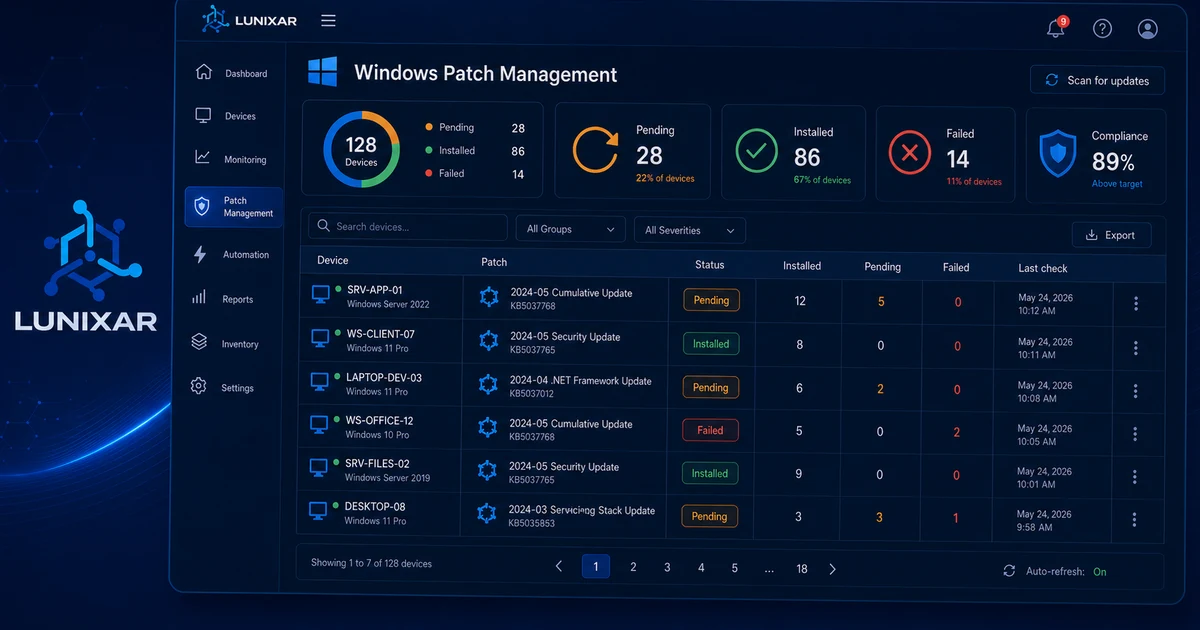The image size is (1200, 630).
Task: Select page 3 in pagination
Action: (x=667, y=567)
